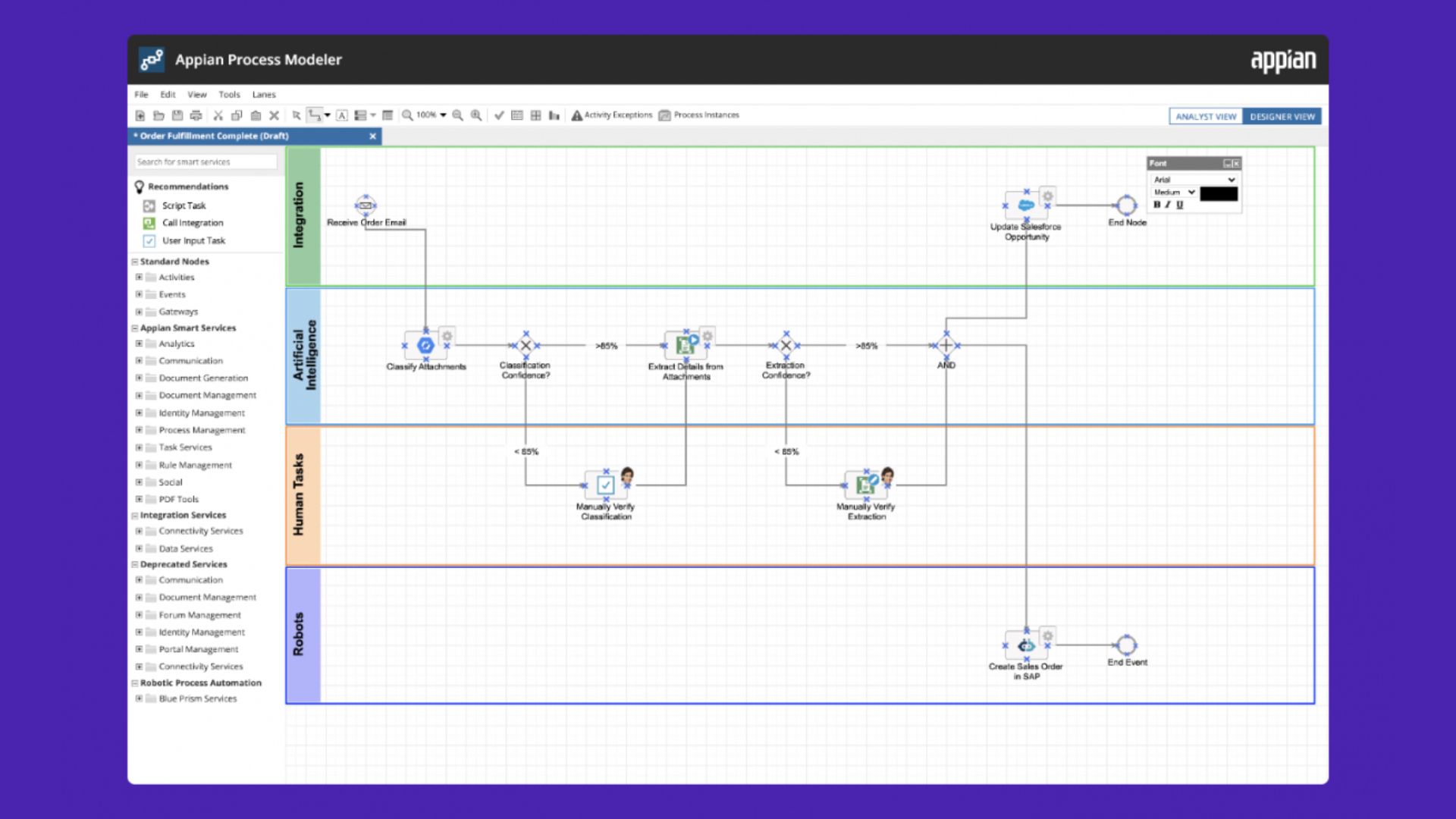Image resolution: width=1456 pixels, height=819 pixels.
Task: Toggle Underline in the Font panel
Action: (x=1179, y=205)
